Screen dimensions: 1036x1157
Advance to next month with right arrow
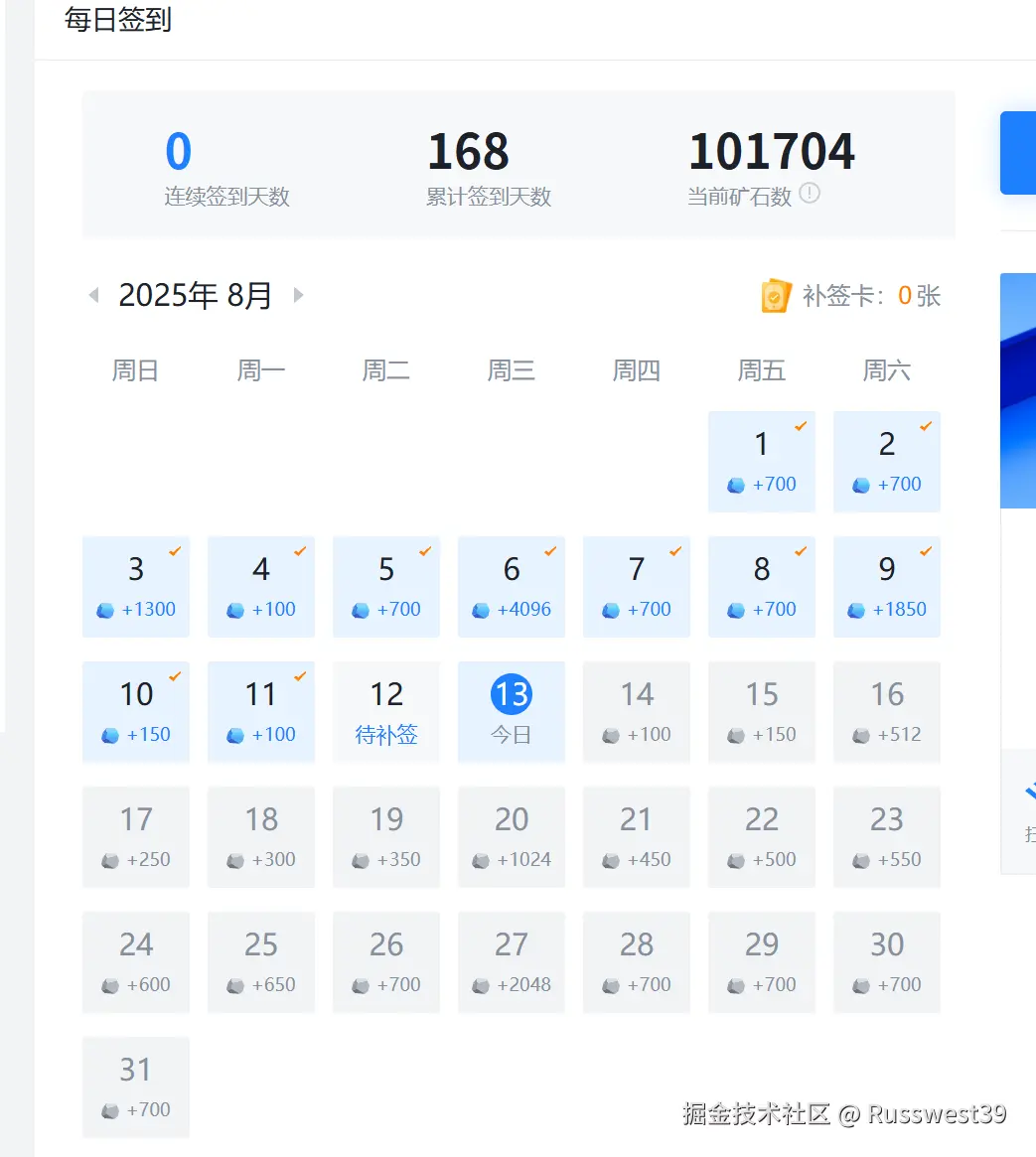pyautogui.click(x=298, y=295)
